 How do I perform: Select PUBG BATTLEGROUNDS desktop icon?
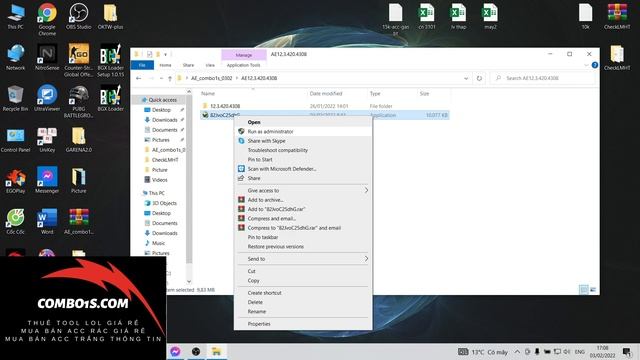[x=78, y=102]
